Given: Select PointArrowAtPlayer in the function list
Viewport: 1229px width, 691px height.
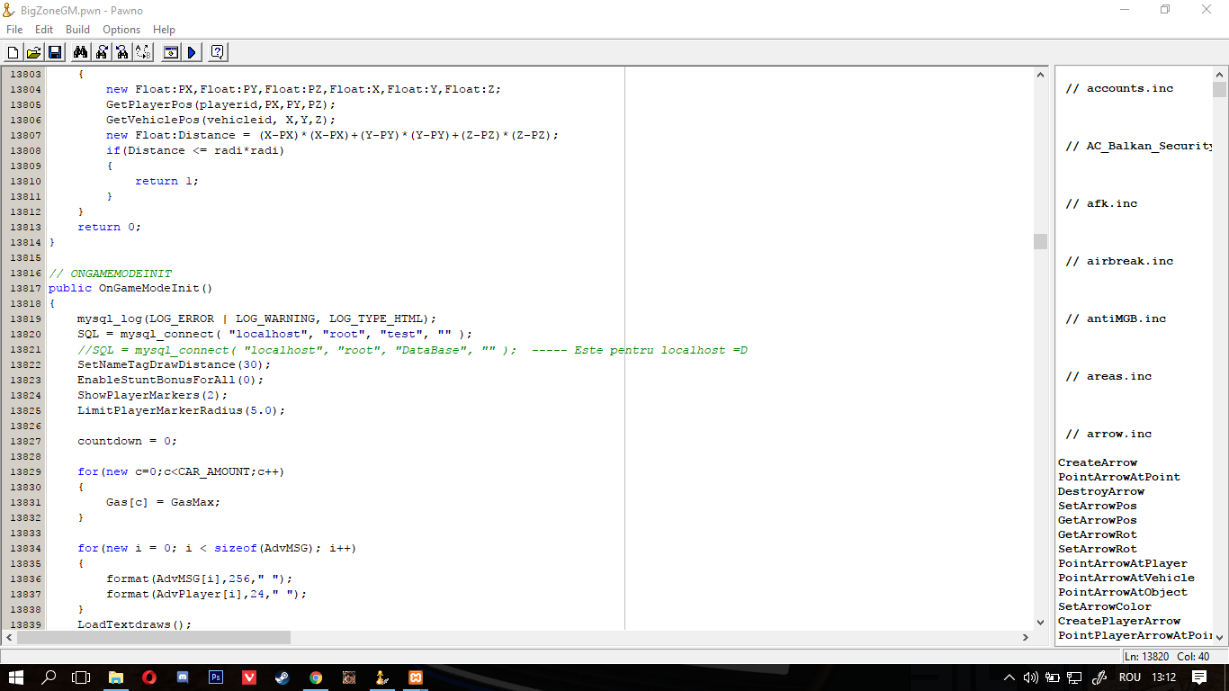Looking at the screenshot, I should 1122,563.
